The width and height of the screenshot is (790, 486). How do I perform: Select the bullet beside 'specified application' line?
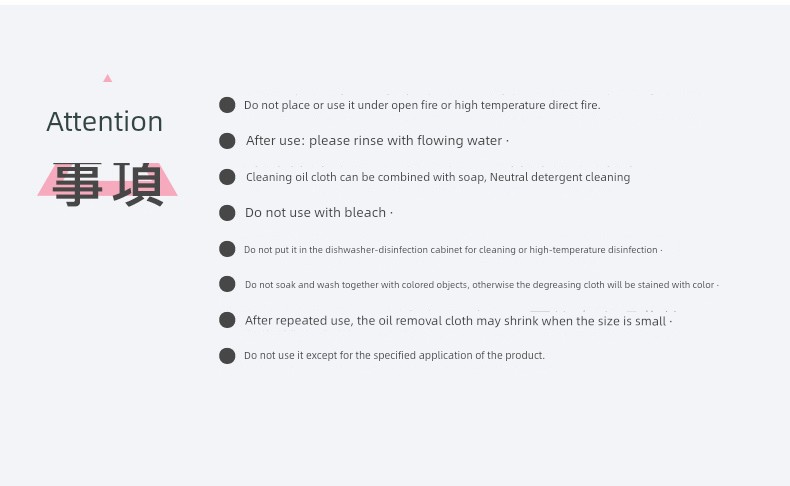pyautogui.click(x=227, y=356)
